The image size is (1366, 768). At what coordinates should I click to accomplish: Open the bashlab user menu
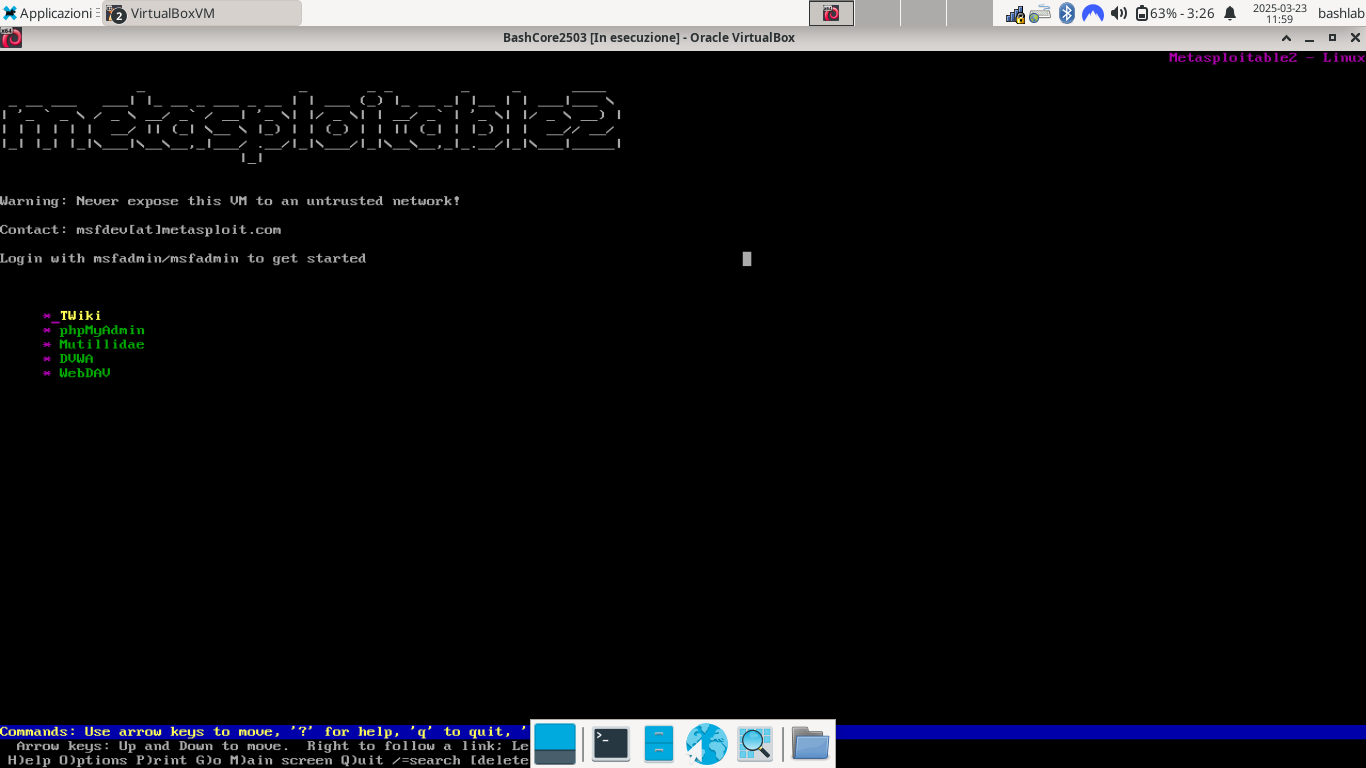click(1341, 13)
